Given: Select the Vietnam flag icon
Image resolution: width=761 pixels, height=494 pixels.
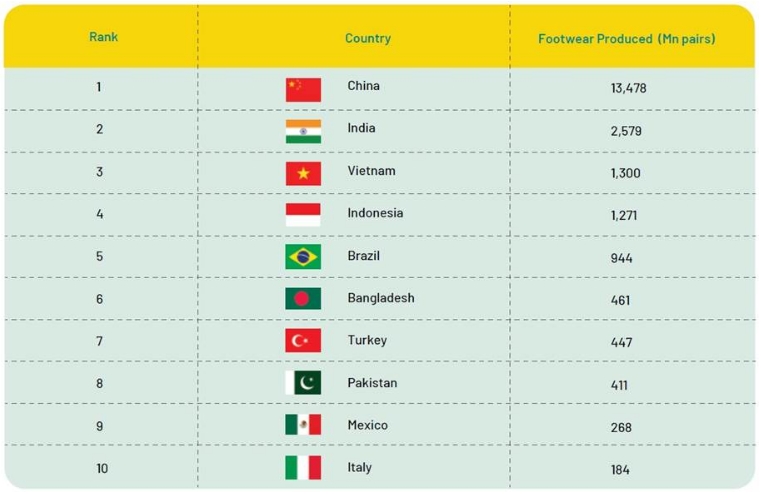Looking at the screenshot, I should [303, 174].
